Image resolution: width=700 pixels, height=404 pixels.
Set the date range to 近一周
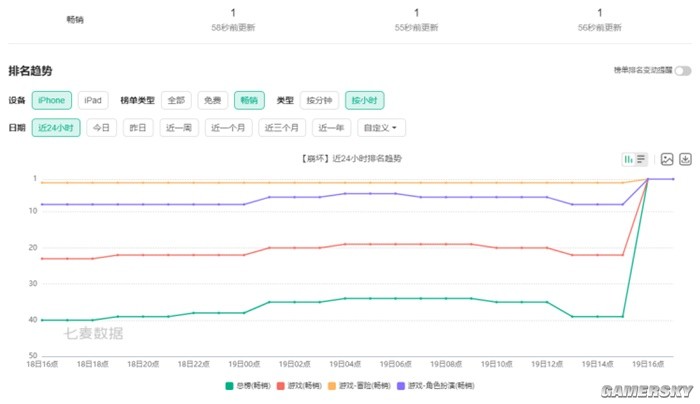(178, 128)
